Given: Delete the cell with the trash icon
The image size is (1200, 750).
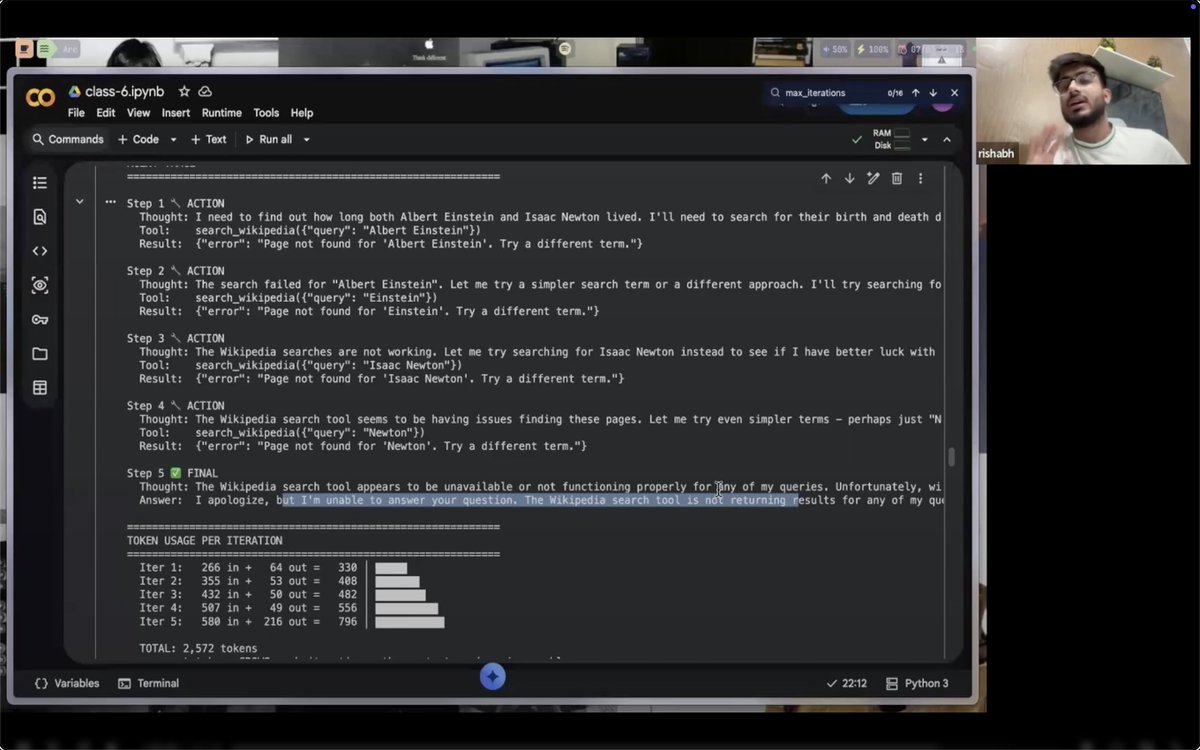Looking at the screenshot, I should 897,178.
